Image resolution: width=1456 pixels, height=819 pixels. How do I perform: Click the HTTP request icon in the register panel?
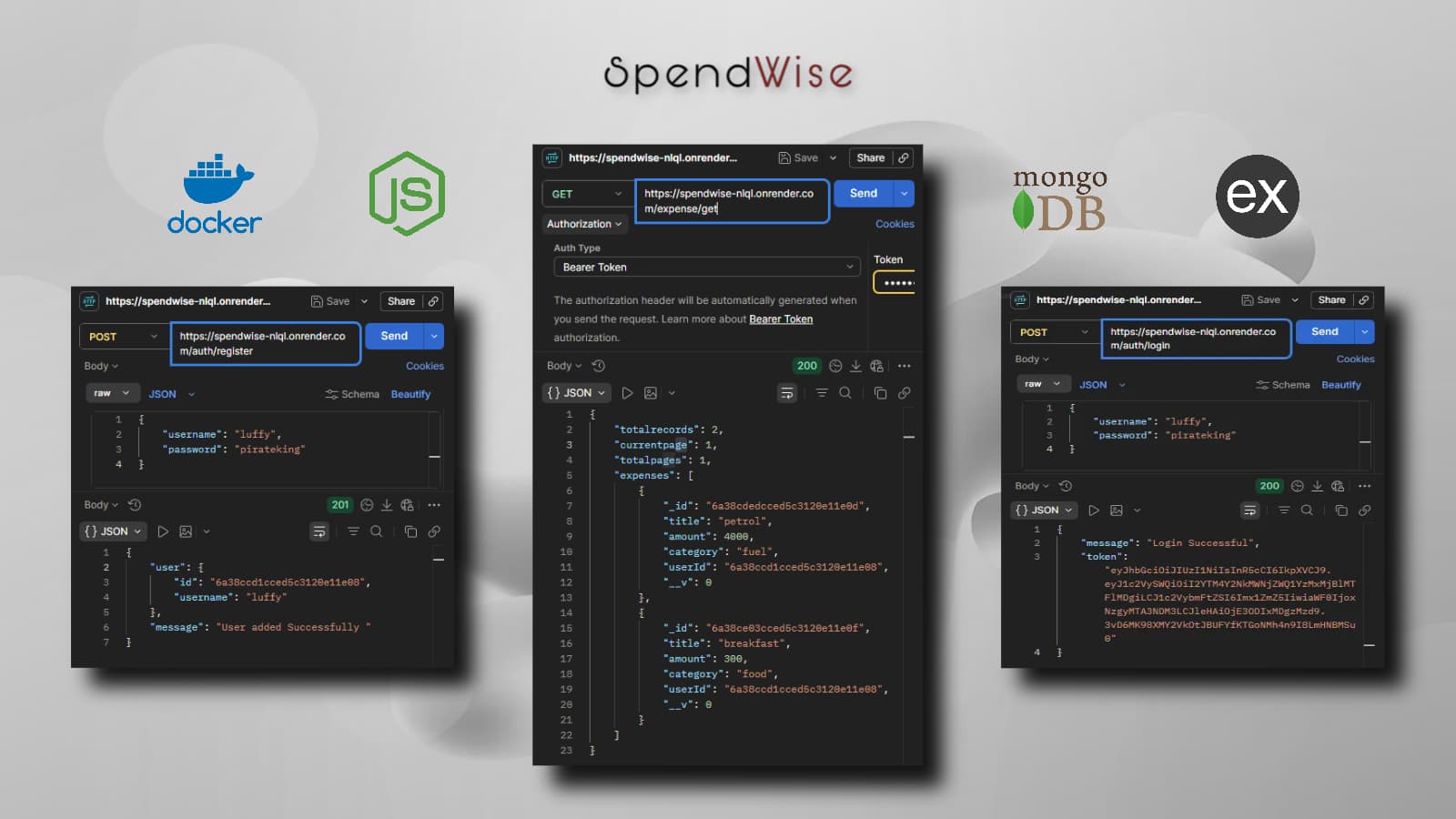tap(89, 301)
